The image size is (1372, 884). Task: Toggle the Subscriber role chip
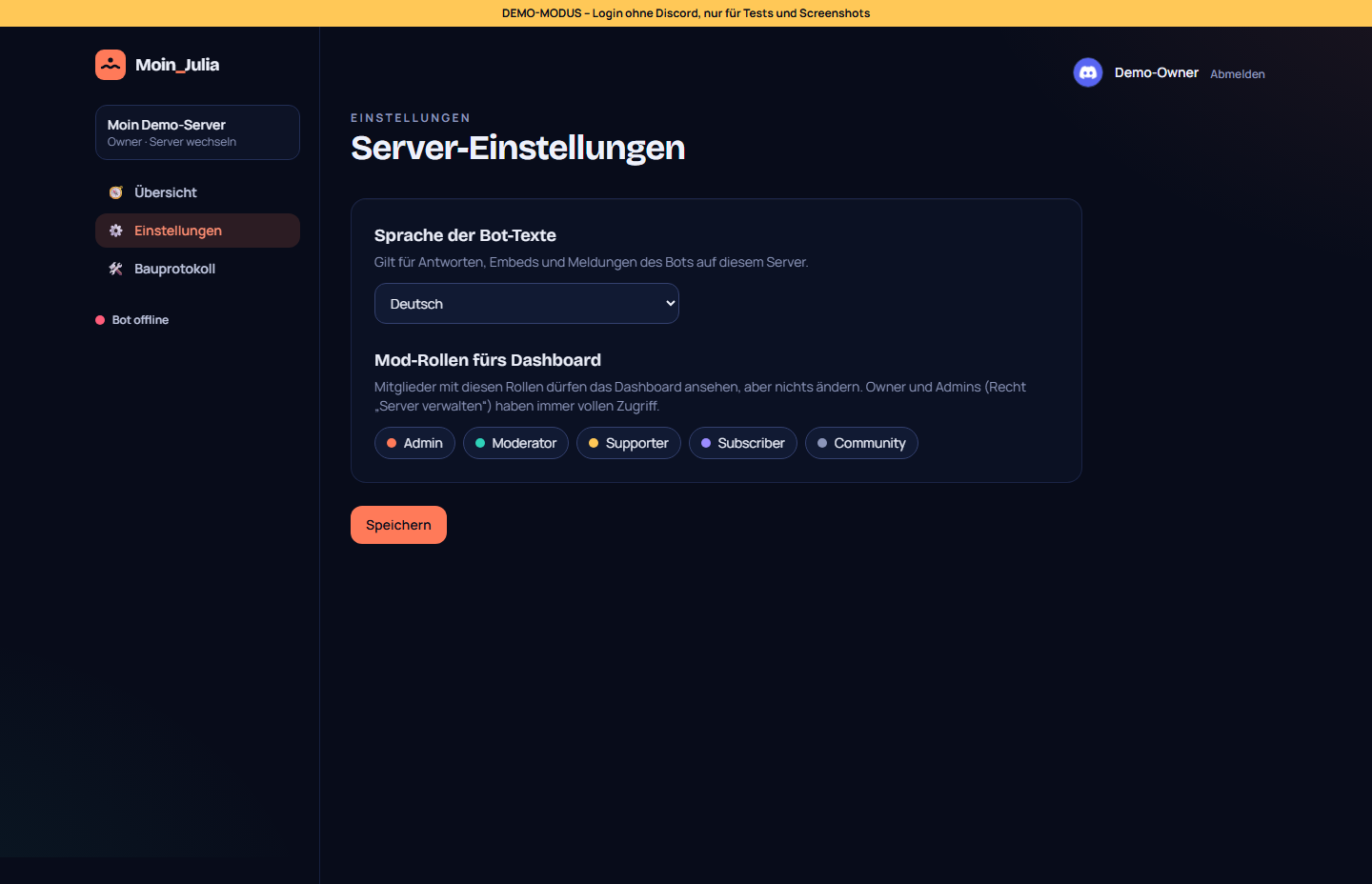(x=743, y=443)
